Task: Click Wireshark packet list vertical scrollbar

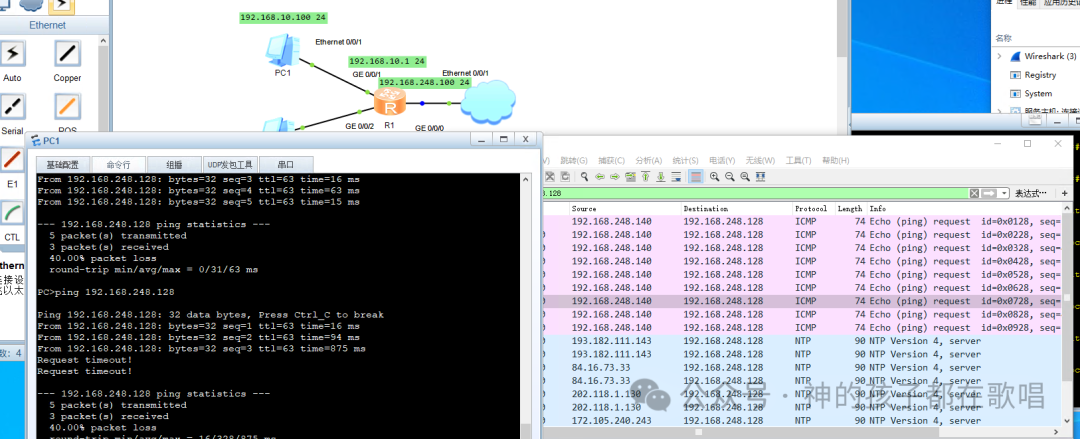Action: point(1066,314)
